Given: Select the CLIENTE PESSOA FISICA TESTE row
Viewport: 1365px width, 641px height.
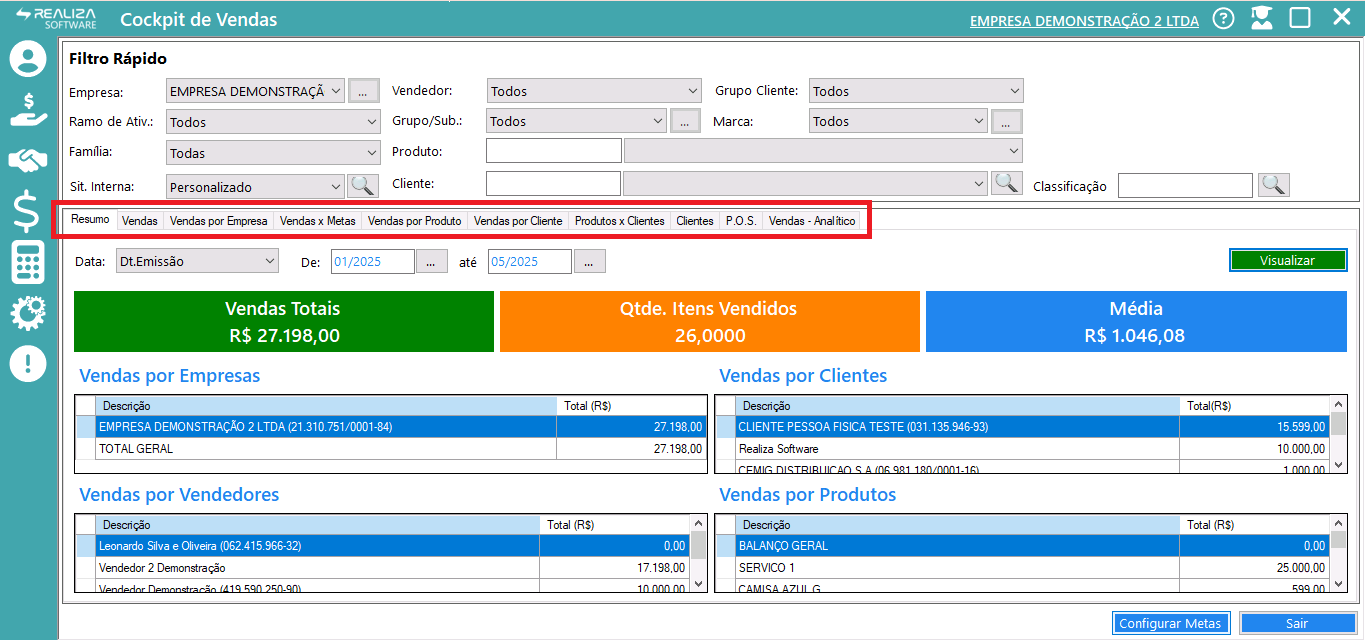Looking at the screenshot, I should pyautogui.click(x=1022, y=427).
